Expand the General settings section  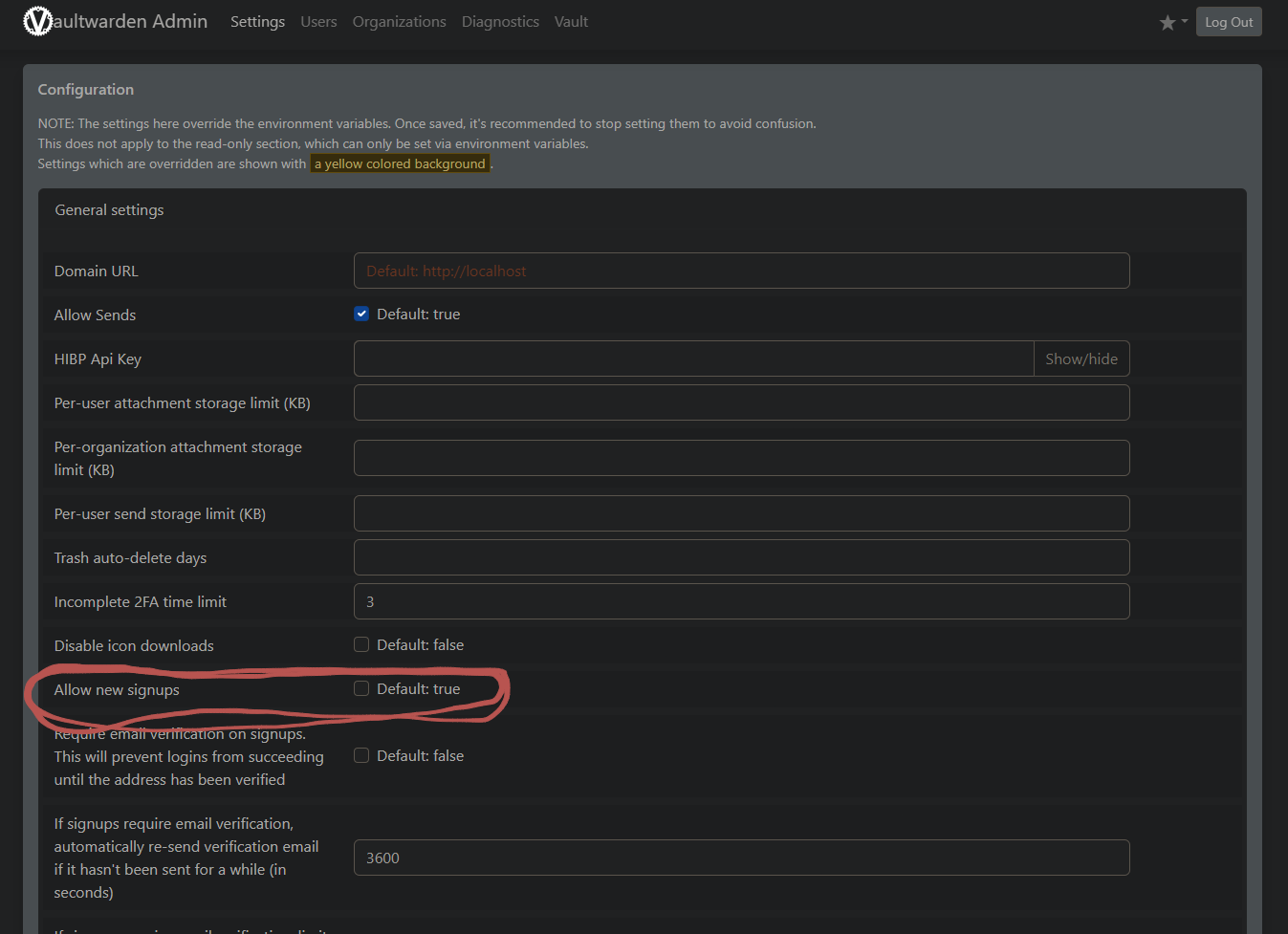coord(109,210)
